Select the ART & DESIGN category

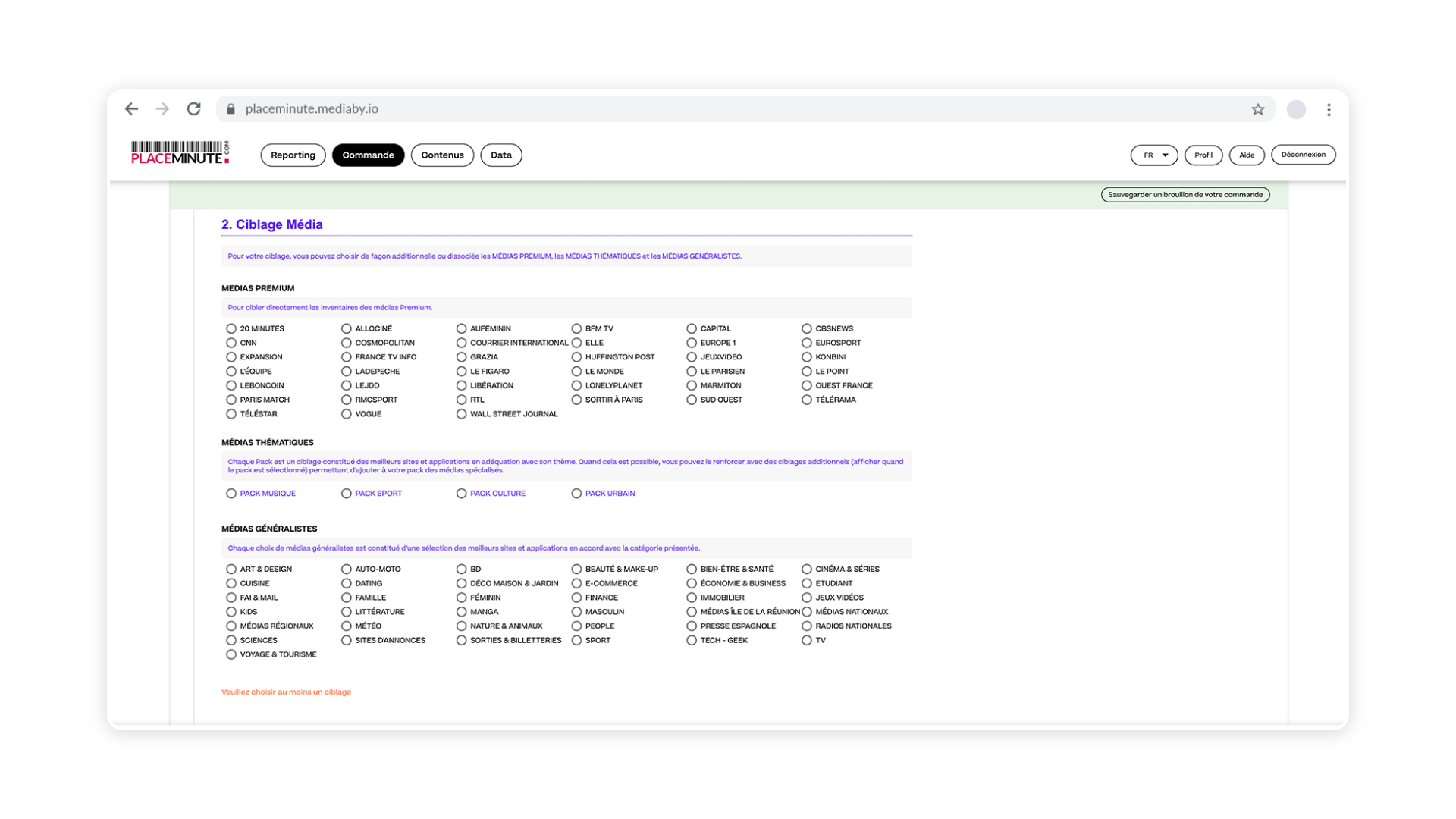[x=231, y=569]
